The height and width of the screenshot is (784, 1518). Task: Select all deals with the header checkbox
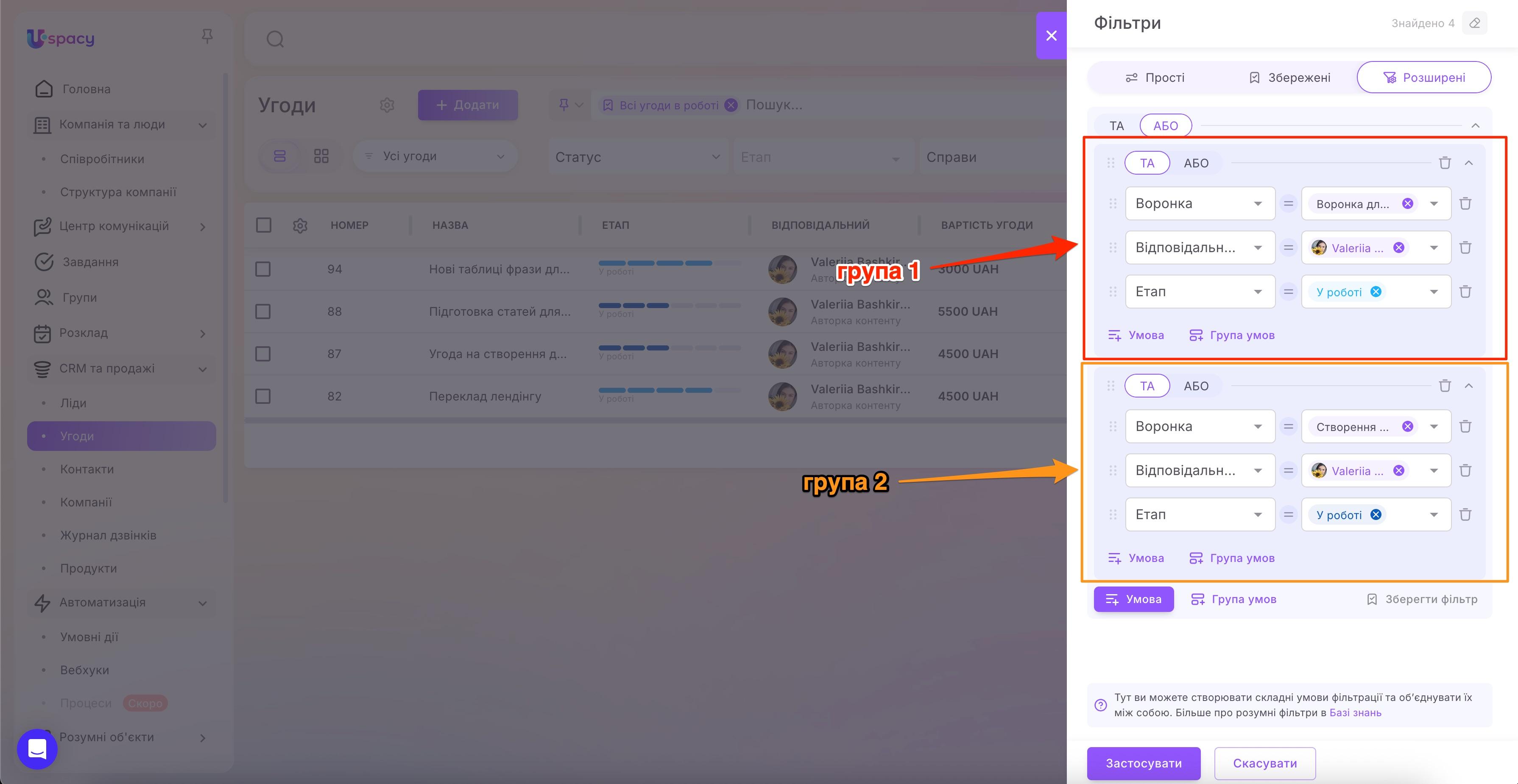tap(263, 225)
